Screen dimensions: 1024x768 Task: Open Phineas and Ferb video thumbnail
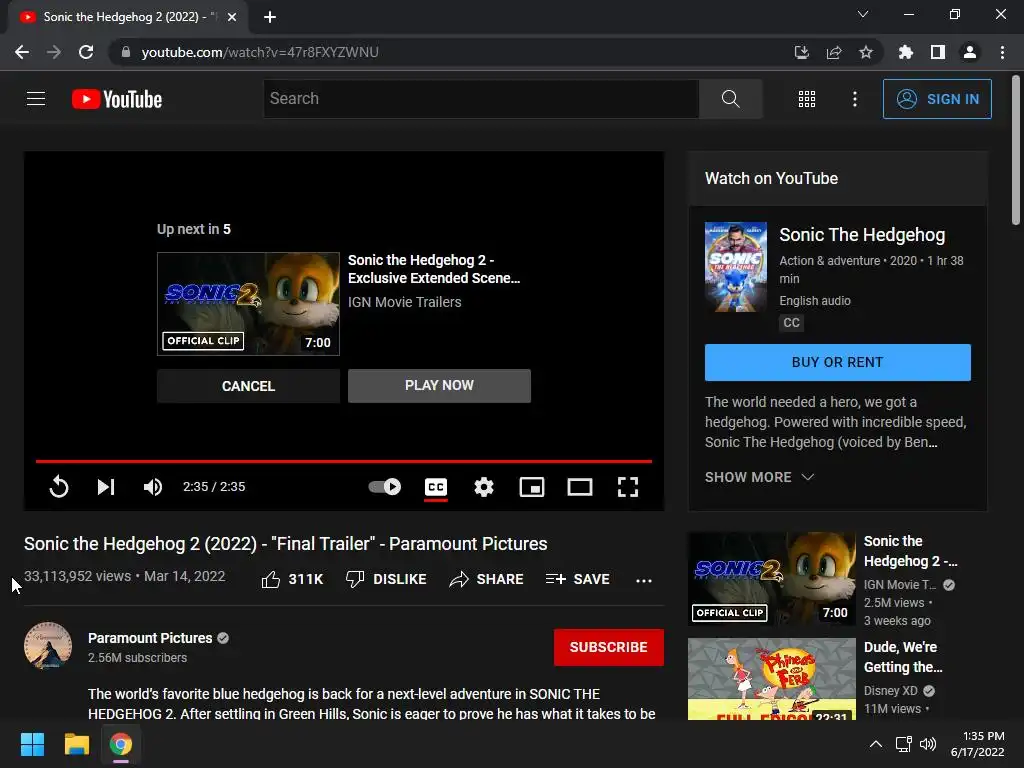coord(772,679)
